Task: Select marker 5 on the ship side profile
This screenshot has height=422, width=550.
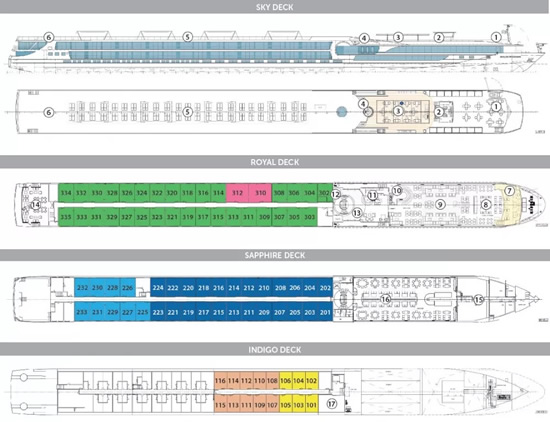Action: click(x=188, y=37)
